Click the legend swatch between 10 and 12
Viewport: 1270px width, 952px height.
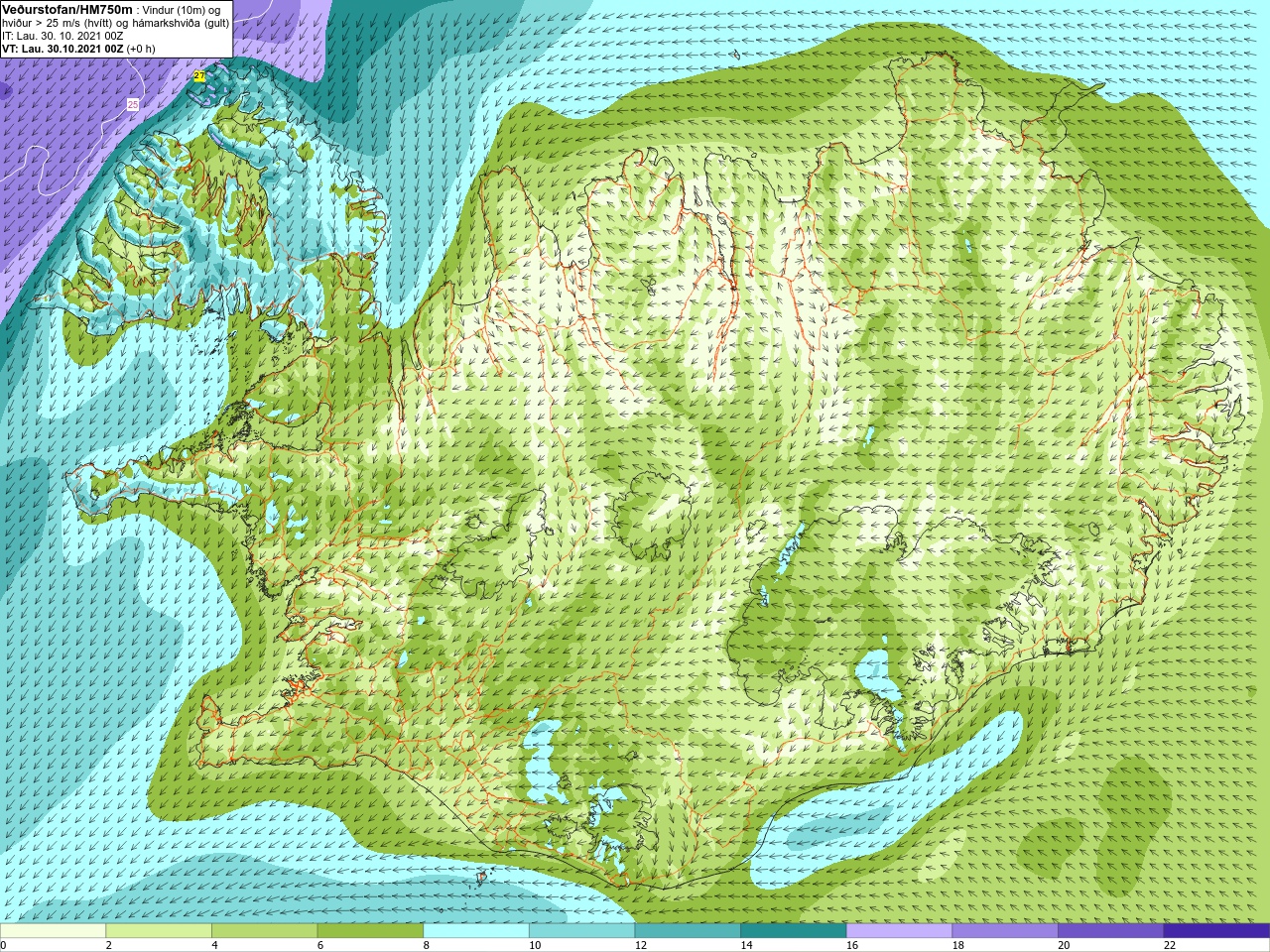click(x=581, y=931)
